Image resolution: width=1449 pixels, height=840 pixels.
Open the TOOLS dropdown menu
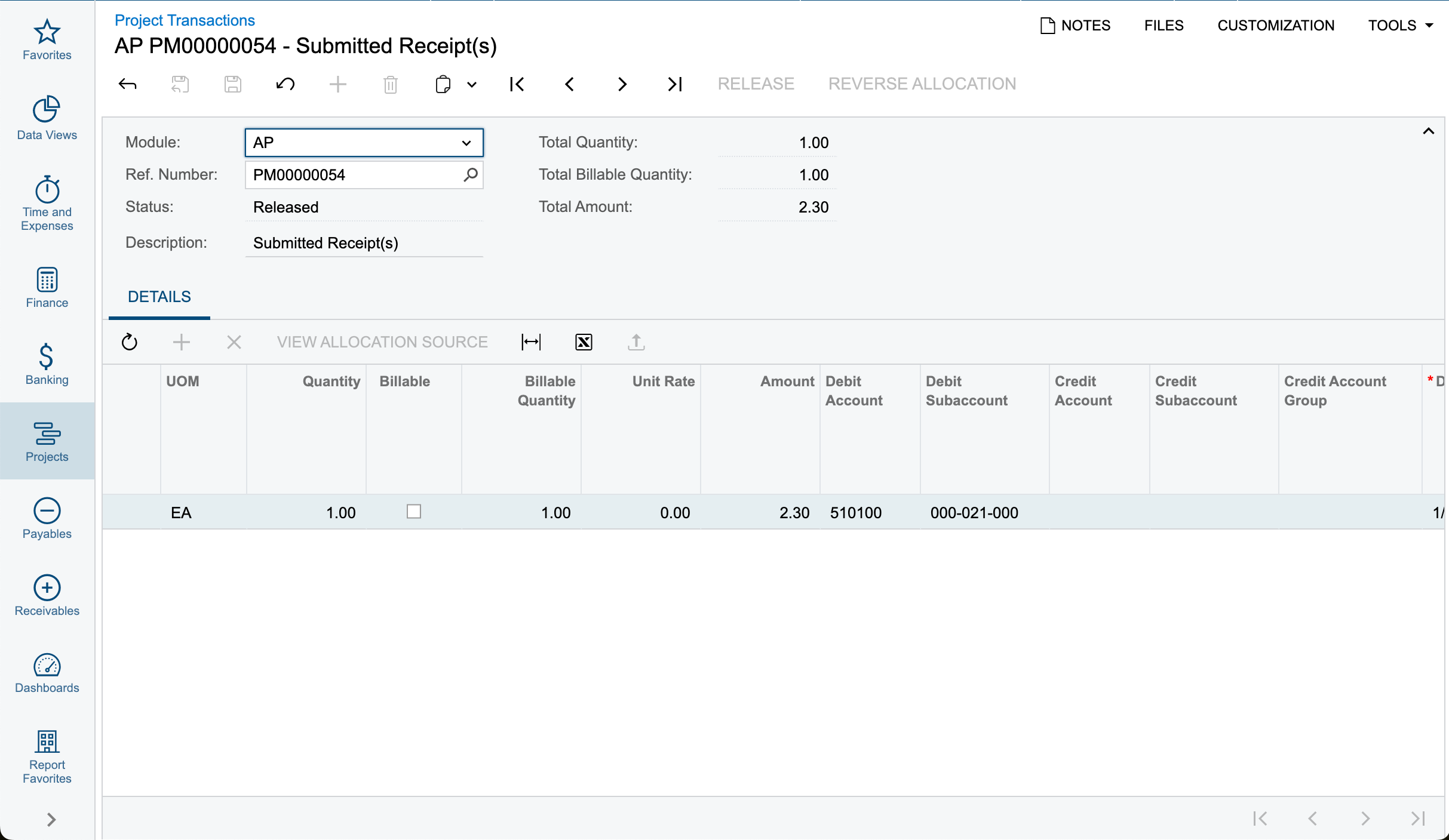1401,25
